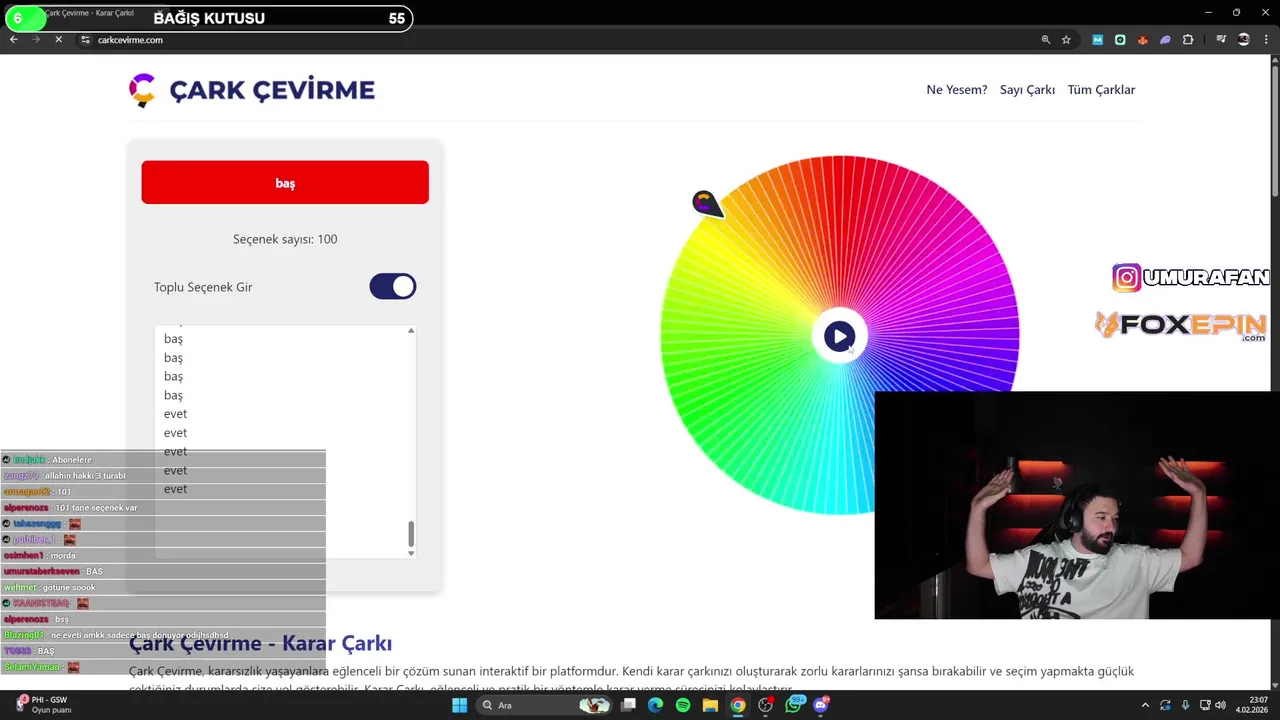Viewport: 1280px width, 720px height.
Task: Click chat message "allahın hakkı 3 turabi"
Action: 83,475
